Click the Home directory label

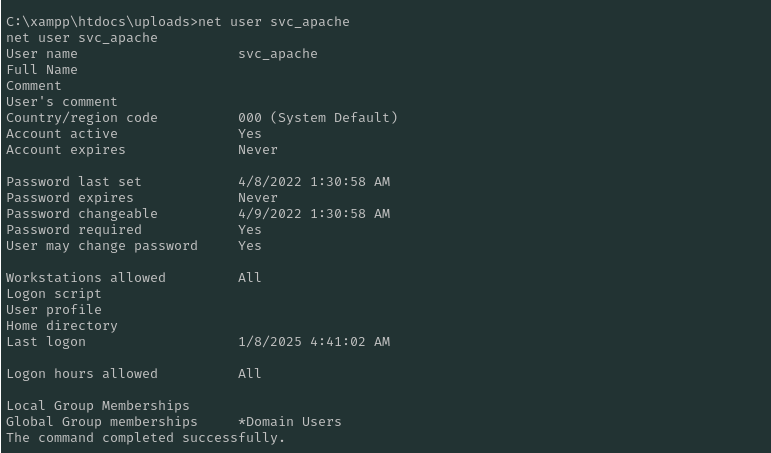[62, 325]
